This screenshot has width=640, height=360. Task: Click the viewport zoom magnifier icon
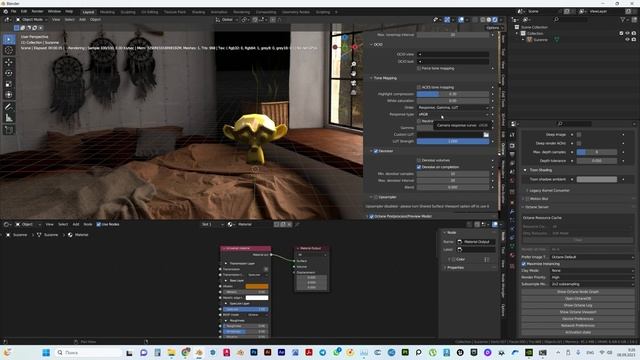[353, 64]
